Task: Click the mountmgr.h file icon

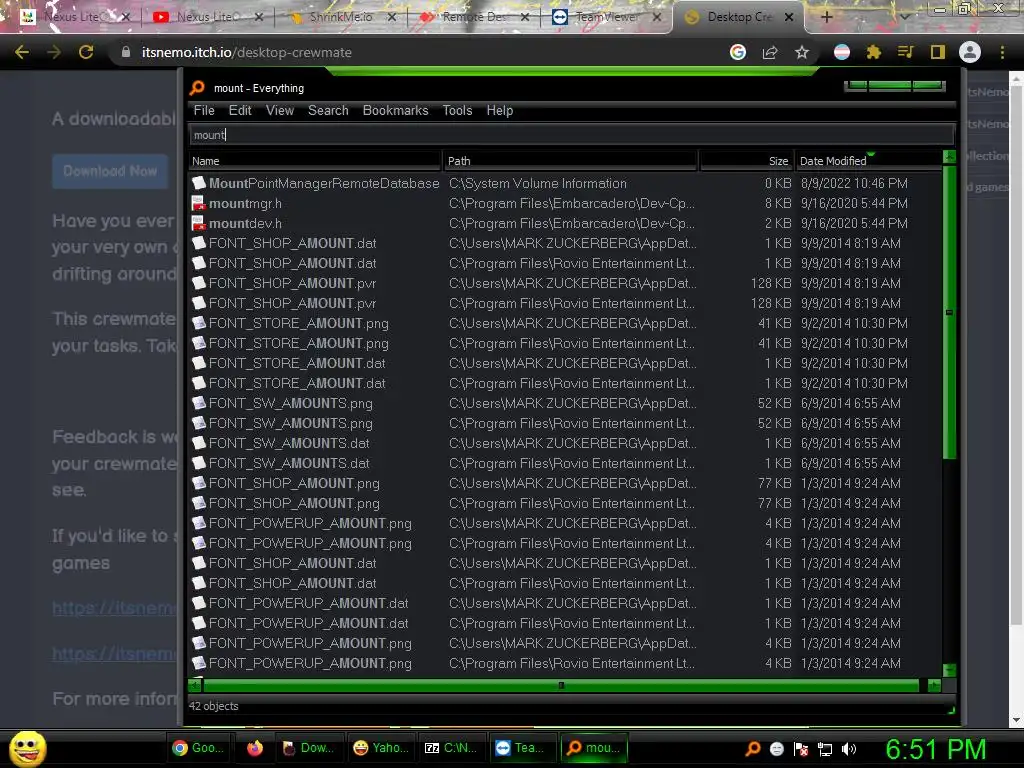Action: 199,204
